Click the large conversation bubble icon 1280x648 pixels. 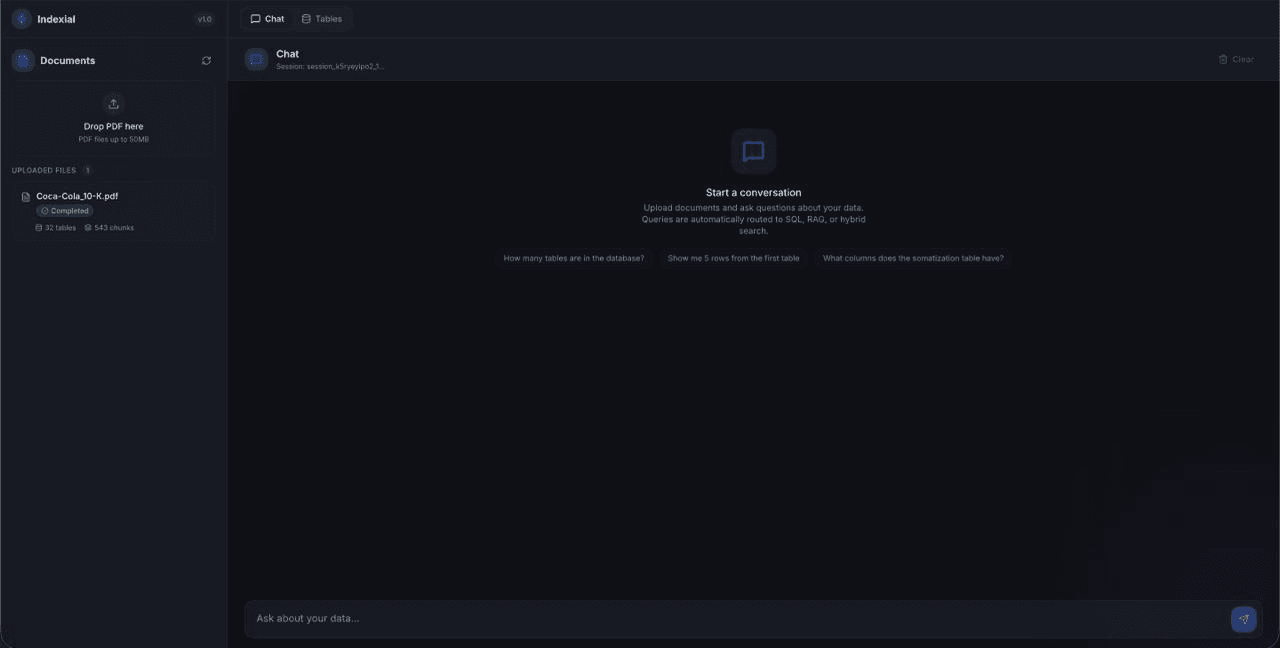[753, 151]
